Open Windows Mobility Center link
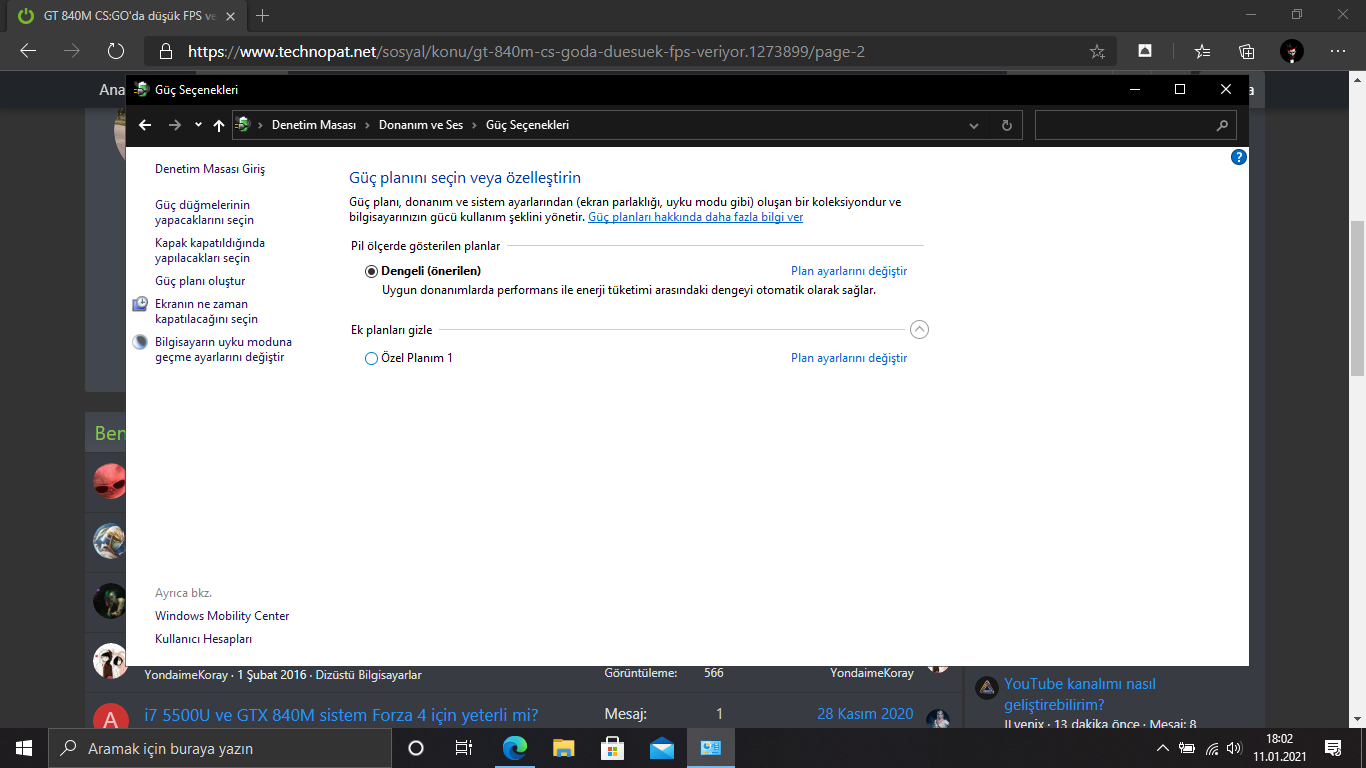The width and height of the screenshot is (1366, 768). click(x=222, y=616)
